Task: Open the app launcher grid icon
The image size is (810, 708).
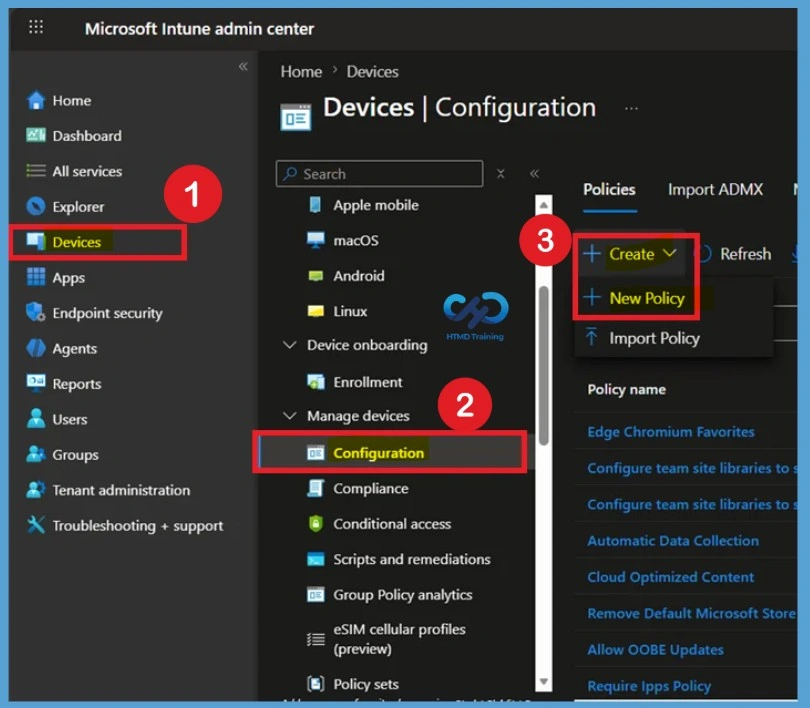Action: pyautogui.click(x=36, y=26)
